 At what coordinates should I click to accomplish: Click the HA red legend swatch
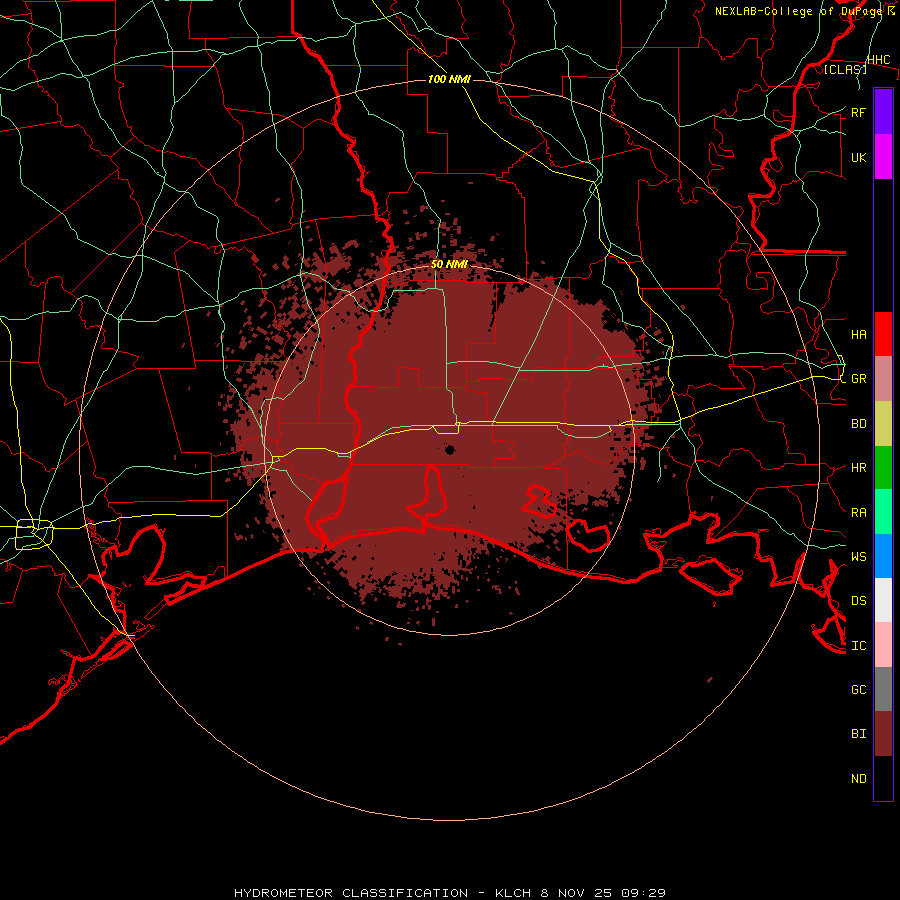(883, 334)
